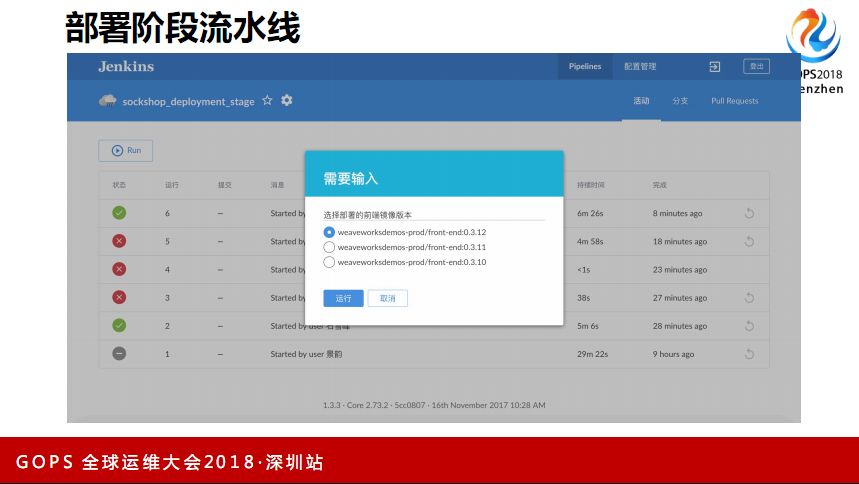Rerun run 2 using replay icon
The width and height of the screenshot is (859, 484).
[x=749, y=326]
